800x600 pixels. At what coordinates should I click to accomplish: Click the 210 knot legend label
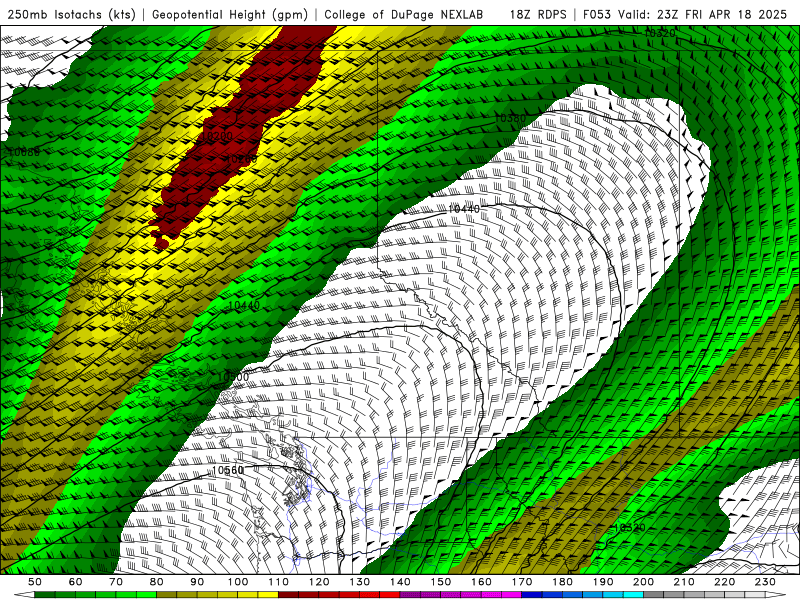(684, 582)
